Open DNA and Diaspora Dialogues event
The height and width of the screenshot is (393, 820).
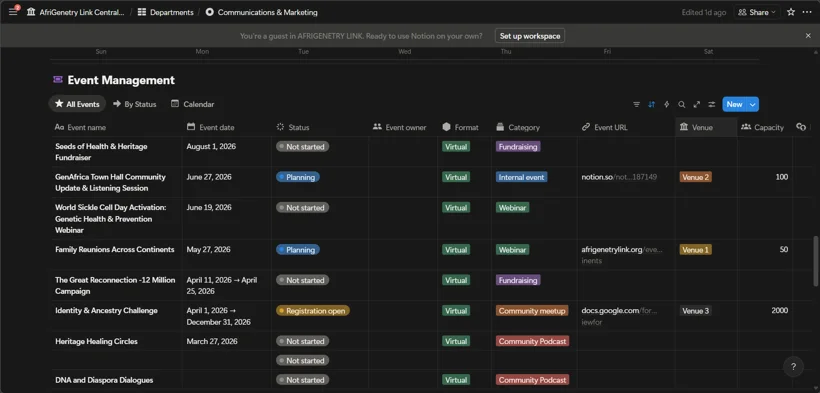(104, 380)
